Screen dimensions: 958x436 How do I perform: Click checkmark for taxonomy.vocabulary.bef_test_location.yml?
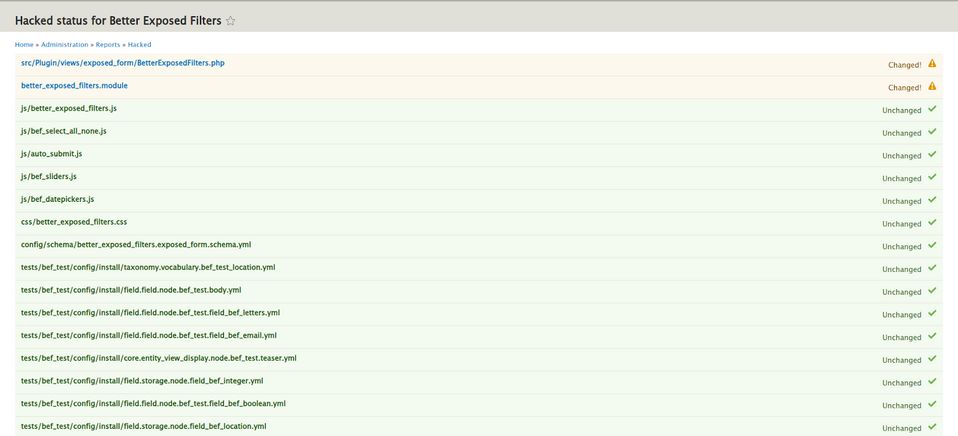[x=932, y=267]
